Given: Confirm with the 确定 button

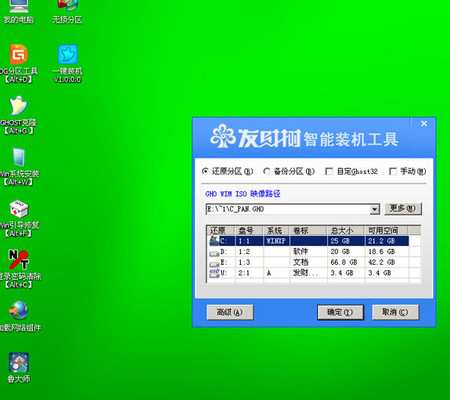Looking at the screenshot, I should [340, 312].
